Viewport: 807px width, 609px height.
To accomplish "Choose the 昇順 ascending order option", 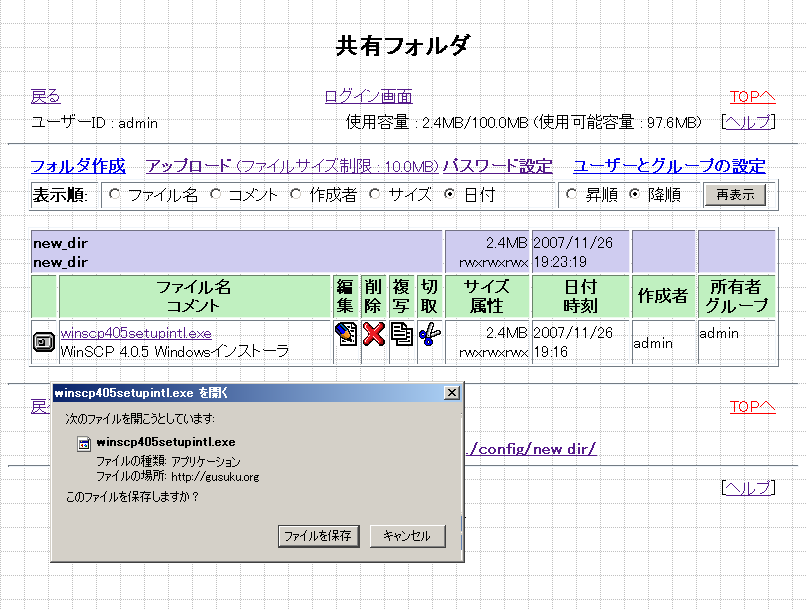I will pyautogui.click(x=572, y=195).
